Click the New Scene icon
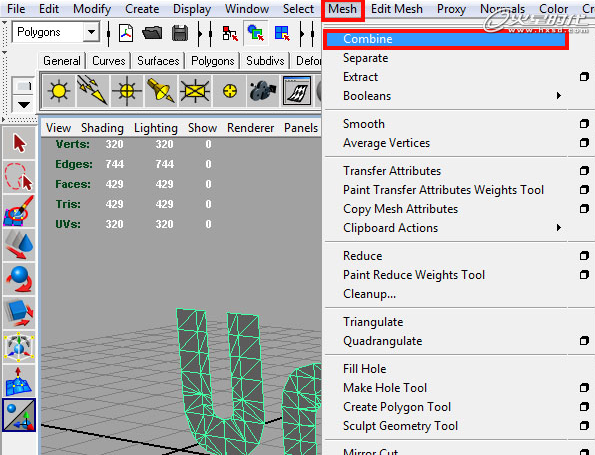 point(126,33)
